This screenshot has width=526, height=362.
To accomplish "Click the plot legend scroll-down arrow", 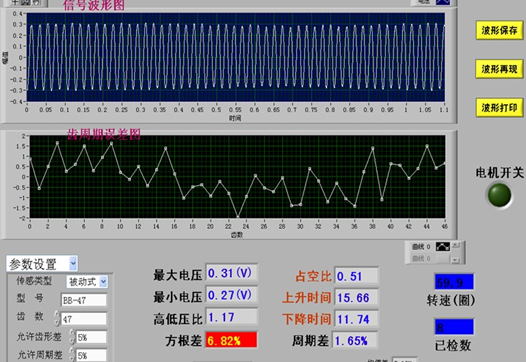I will coord(456,260).
